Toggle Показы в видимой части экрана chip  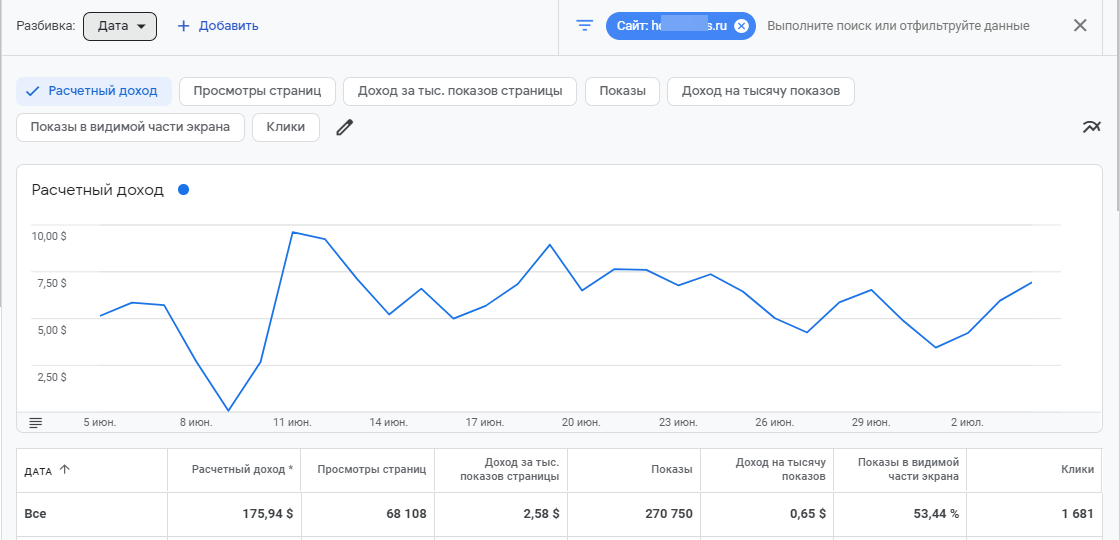click(130, 127)
